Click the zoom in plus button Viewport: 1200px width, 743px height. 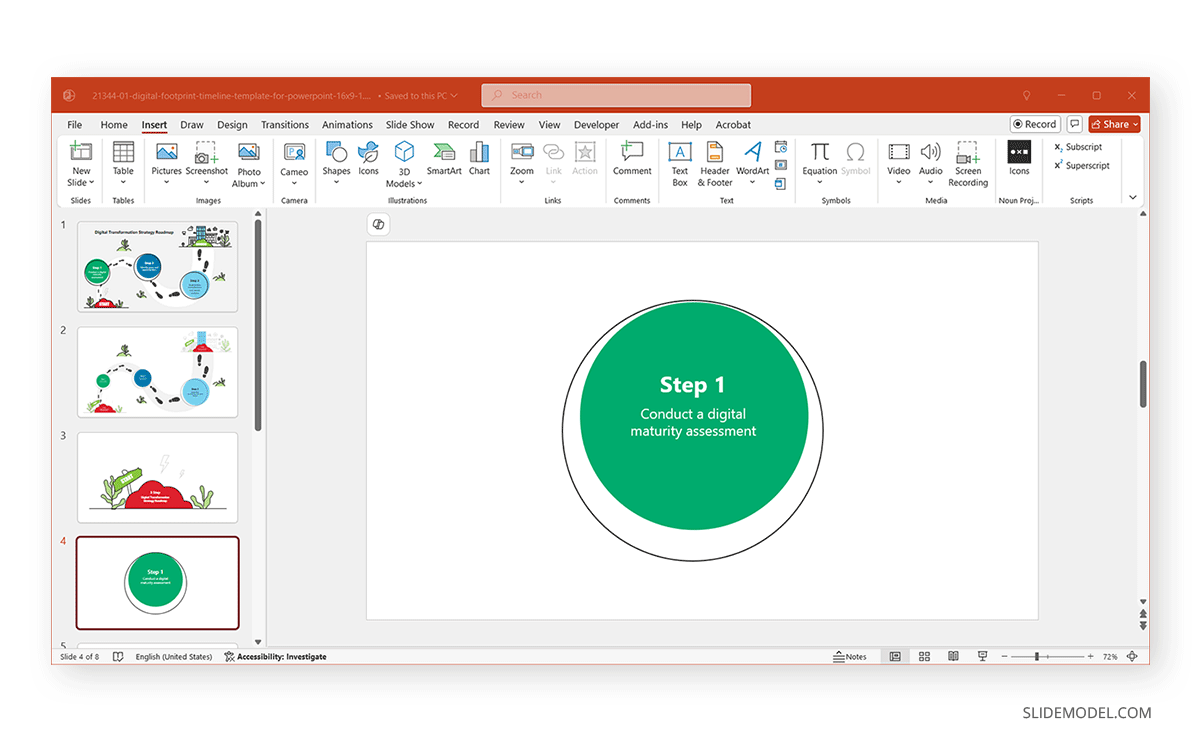click(1091, 657)
